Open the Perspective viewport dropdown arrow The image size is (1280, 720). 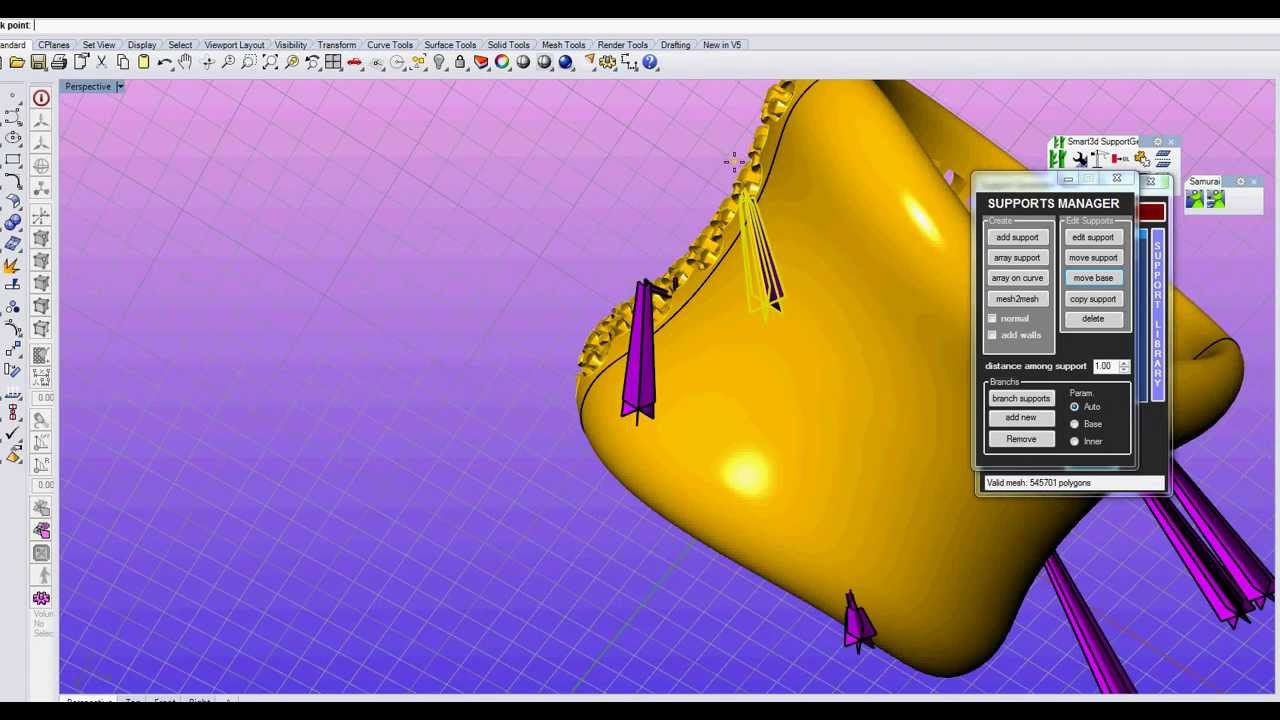[x=120, y=87]
